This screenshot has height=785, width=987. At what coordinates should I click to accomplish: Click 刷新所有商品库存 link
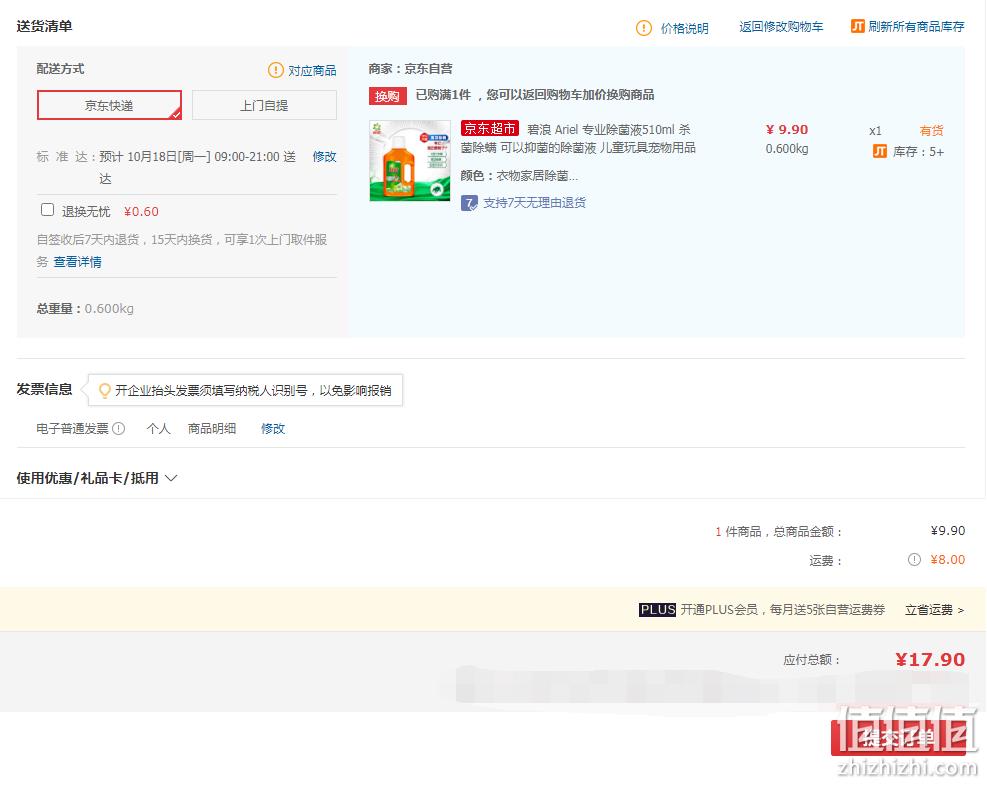916,26
